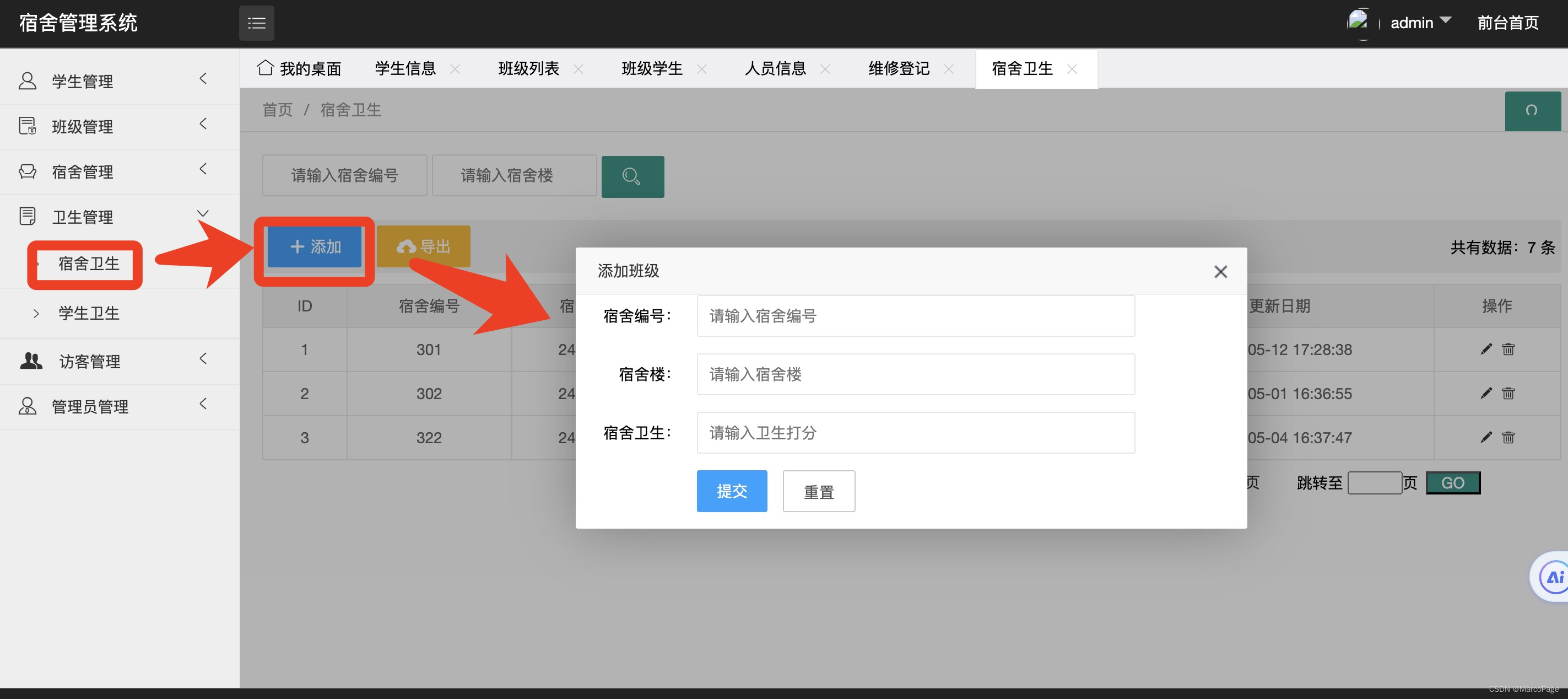Click the 访客管理 people icon
The image size is (1568, 699).
[31, 361]
